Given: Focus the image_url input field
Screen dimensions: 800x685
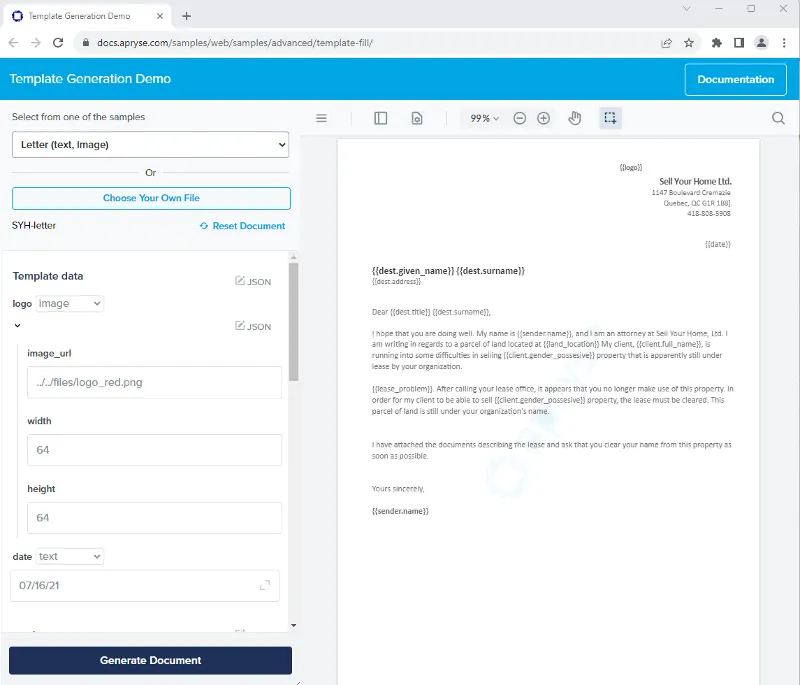Looking at the screenshot, I should click(154, 382).
